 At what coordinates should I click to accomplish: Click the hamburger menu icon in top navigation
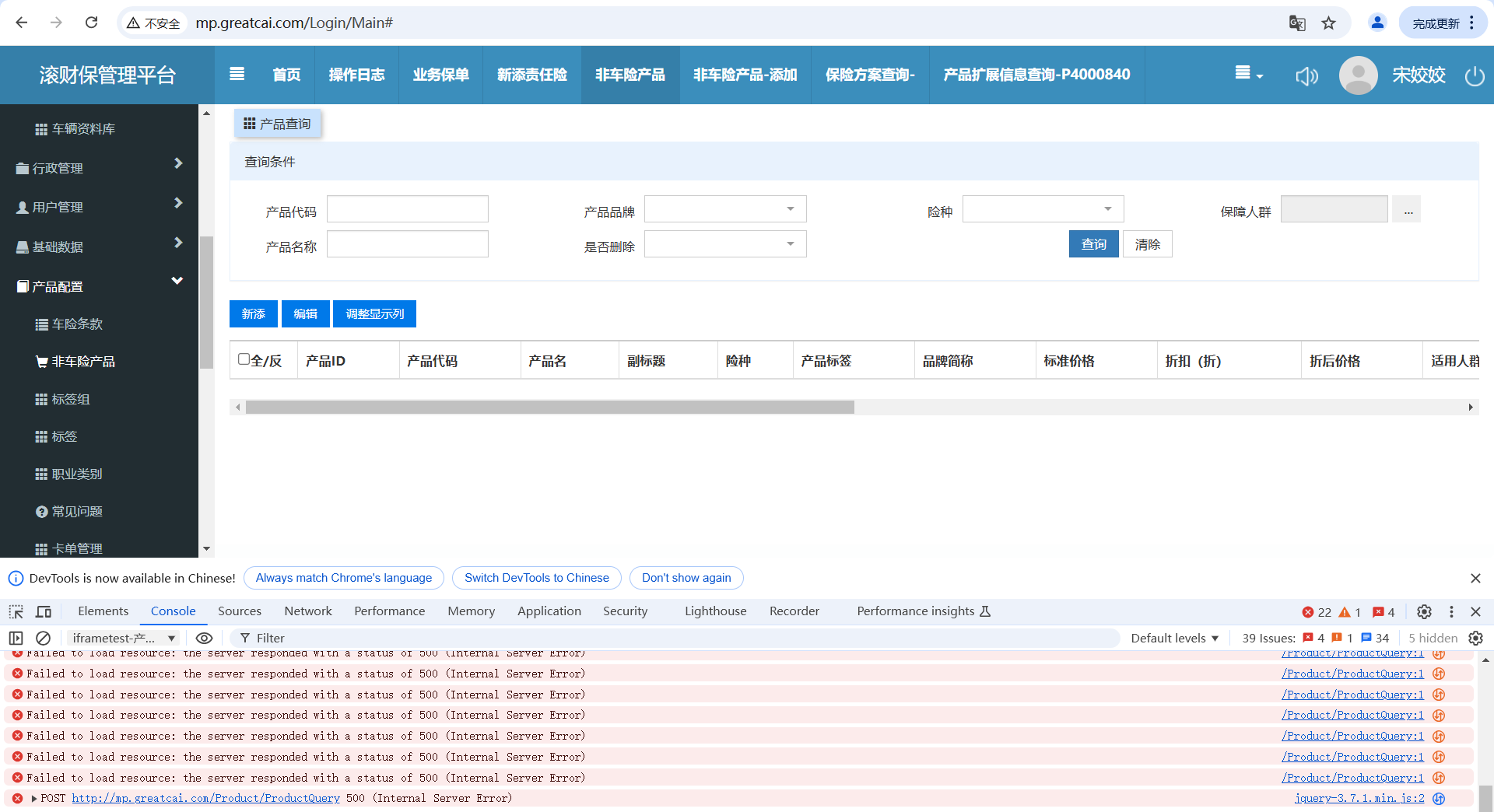point(237,74)
